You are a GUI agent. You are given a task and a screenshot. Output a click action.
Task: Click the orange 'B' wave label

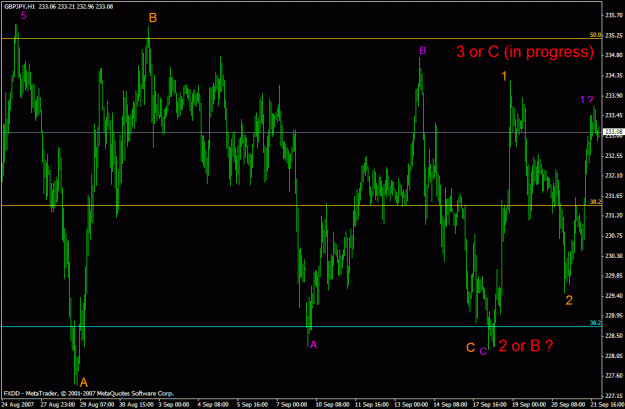pyautogui.click(x=153, y=18)
